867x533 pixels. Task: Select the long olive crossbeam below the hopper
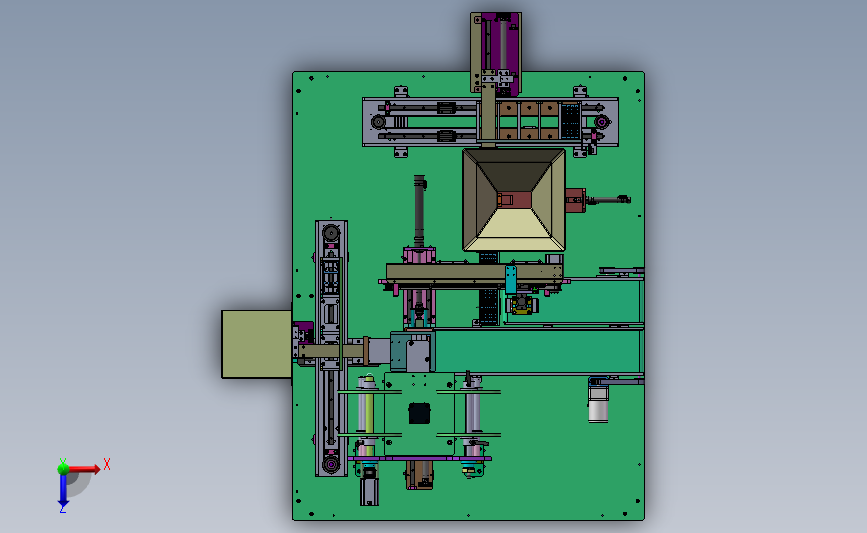coord(474,272)
